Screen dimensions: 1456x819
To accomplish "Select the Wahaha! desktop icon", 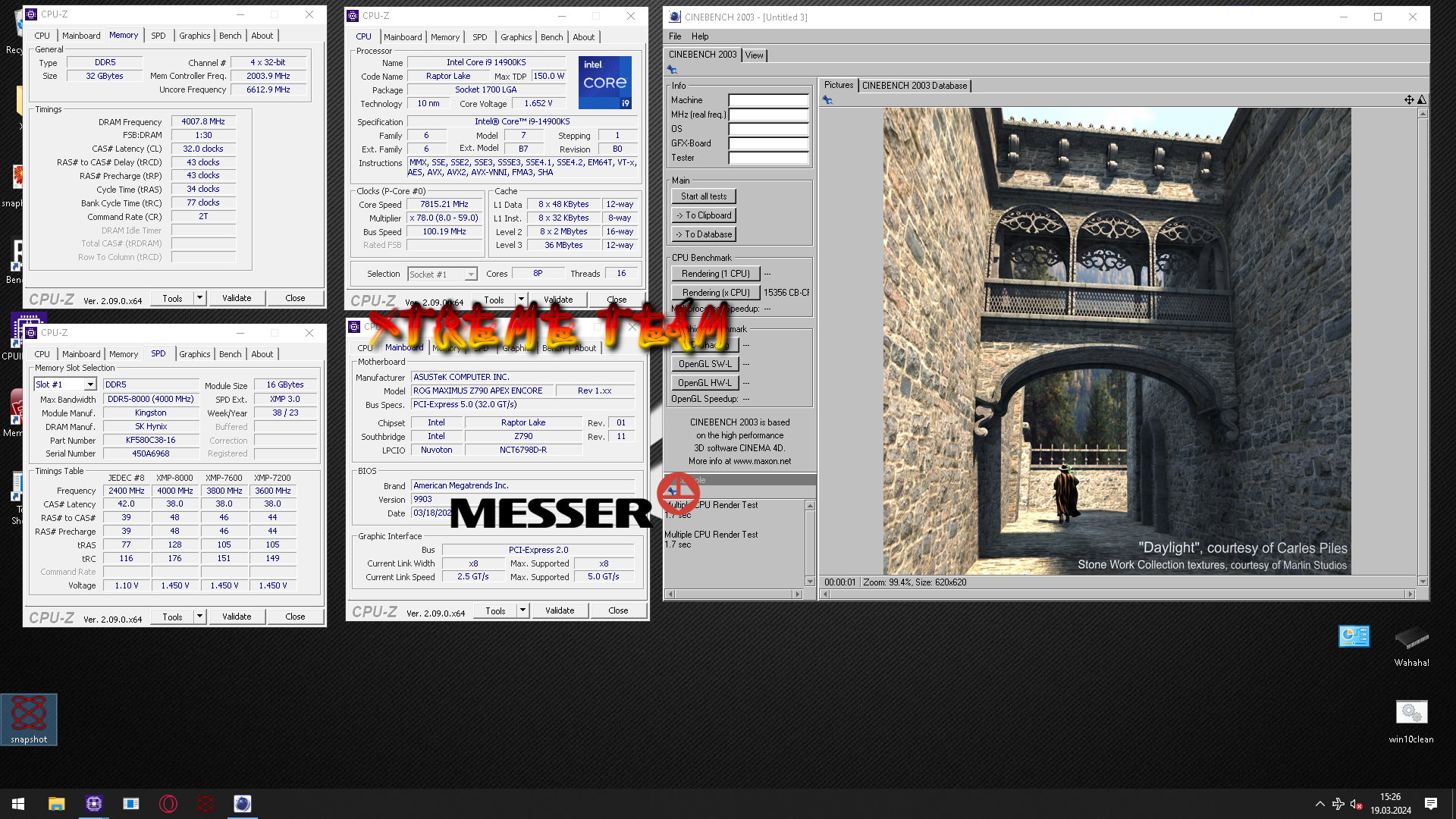I will (x=1411, y=645).
